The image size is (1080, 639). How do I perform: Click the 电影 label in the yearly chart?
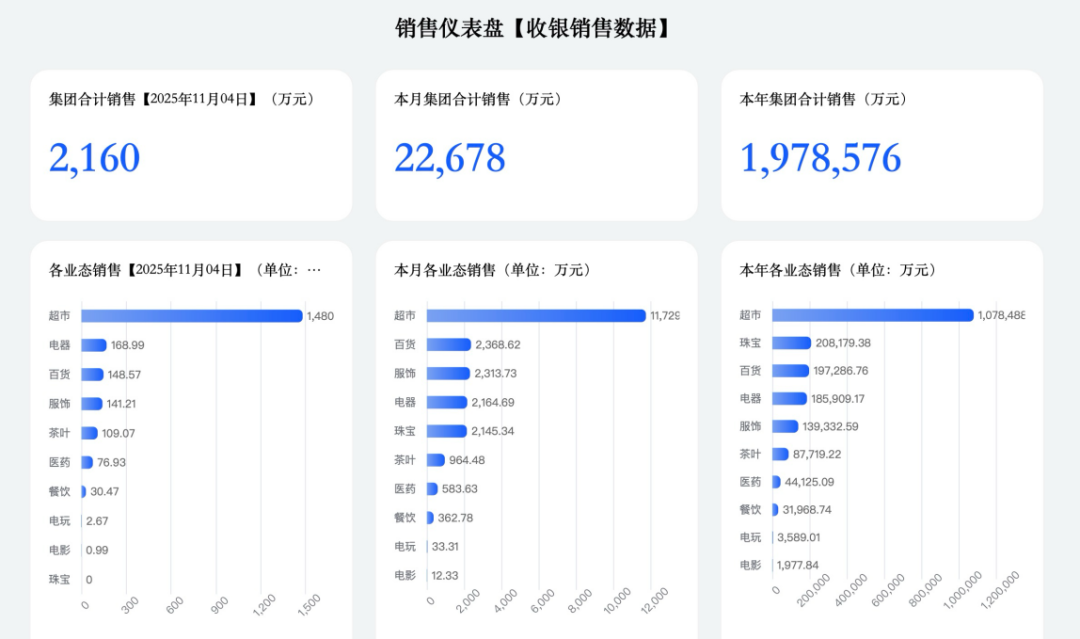point(750,565)
